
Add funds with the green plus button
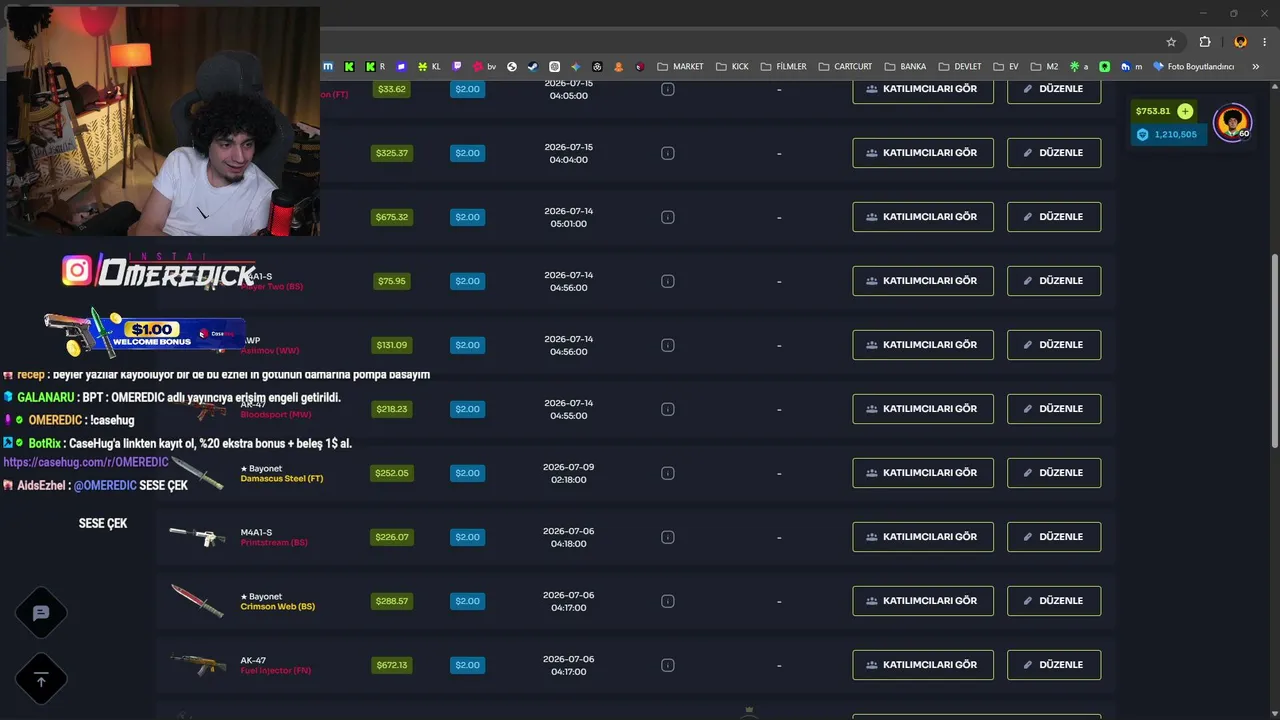tap(1185, 111)
